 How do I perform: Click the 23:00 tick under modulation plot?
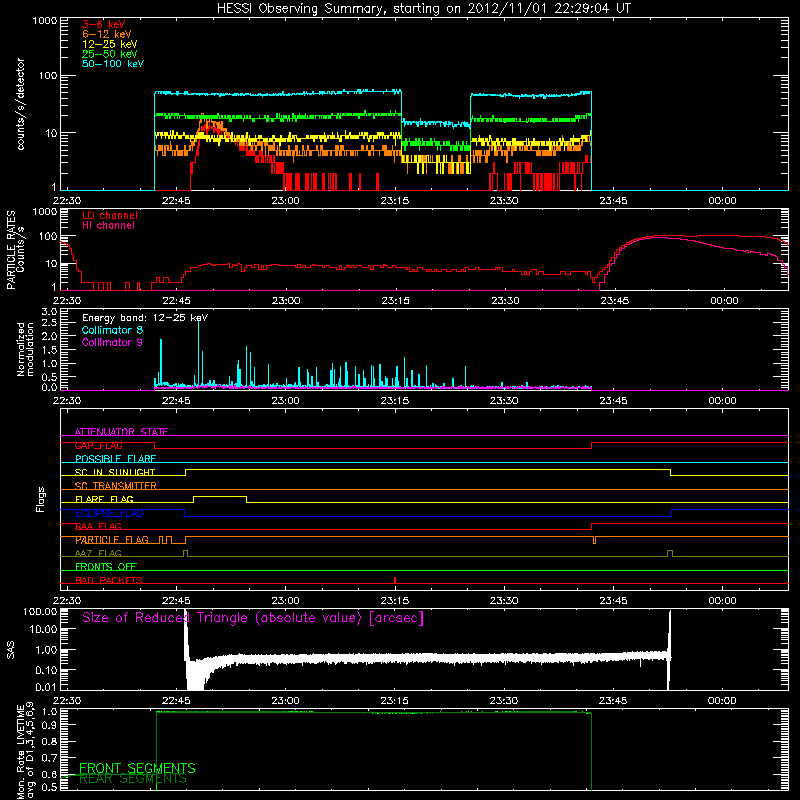tap(286, 401)
